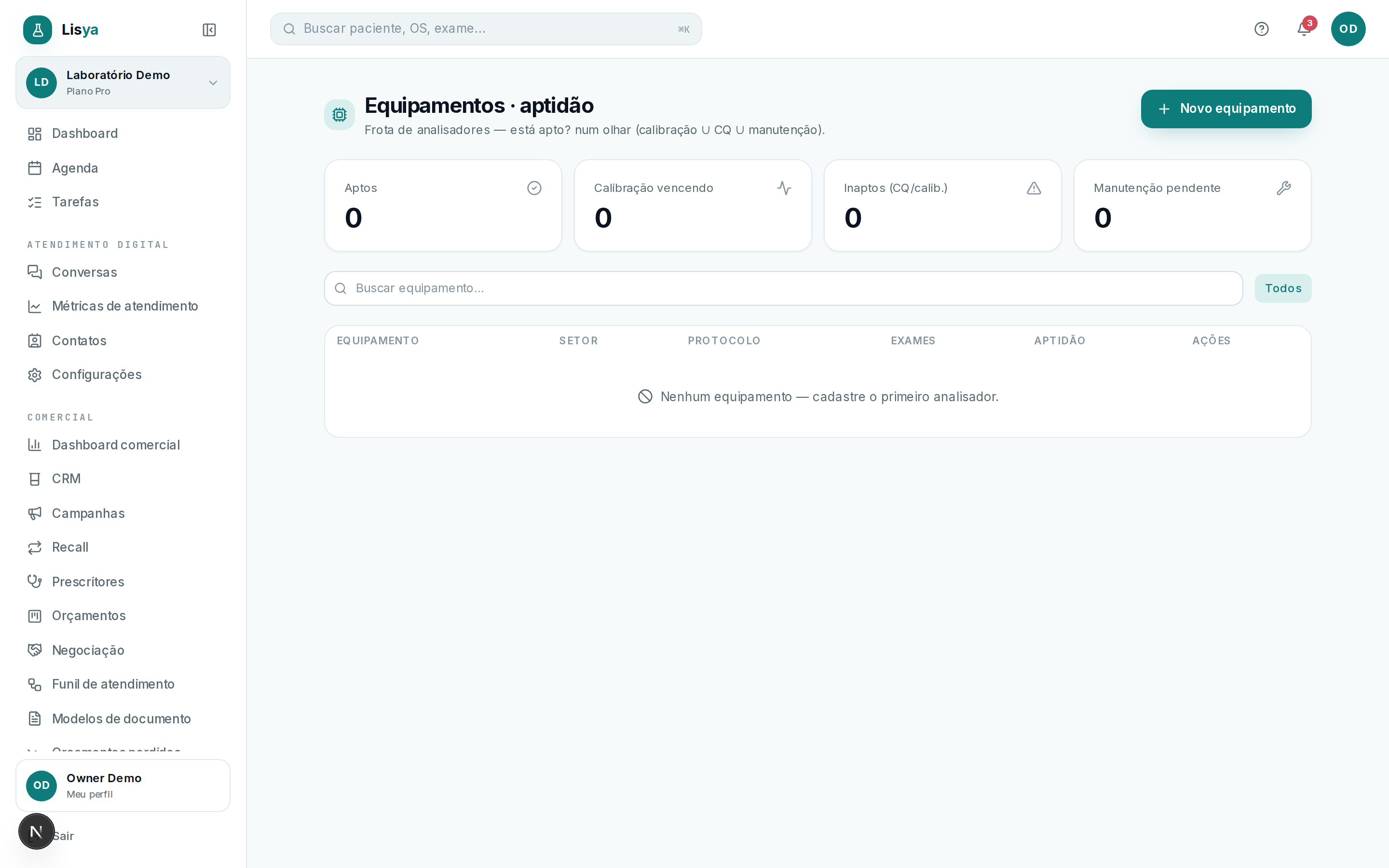Viewport: 1389px width, 868px height.
Task: Click the EQUIPAMENTO column header
Action: coord(378,341)
